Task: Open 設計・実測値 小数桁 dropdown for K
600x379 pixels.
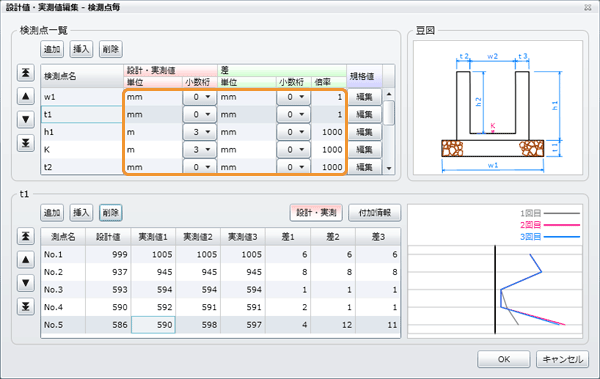Action: coord(200,150)
